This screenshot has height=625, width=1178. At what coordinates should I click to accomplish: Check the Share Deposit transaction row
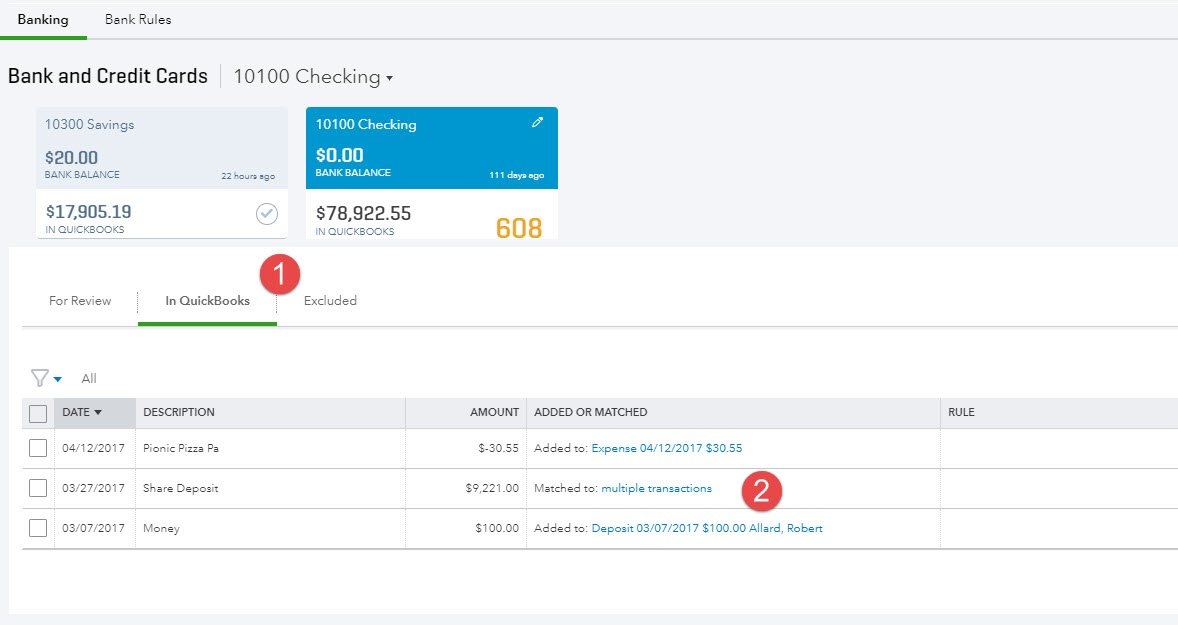coord(38,488)
